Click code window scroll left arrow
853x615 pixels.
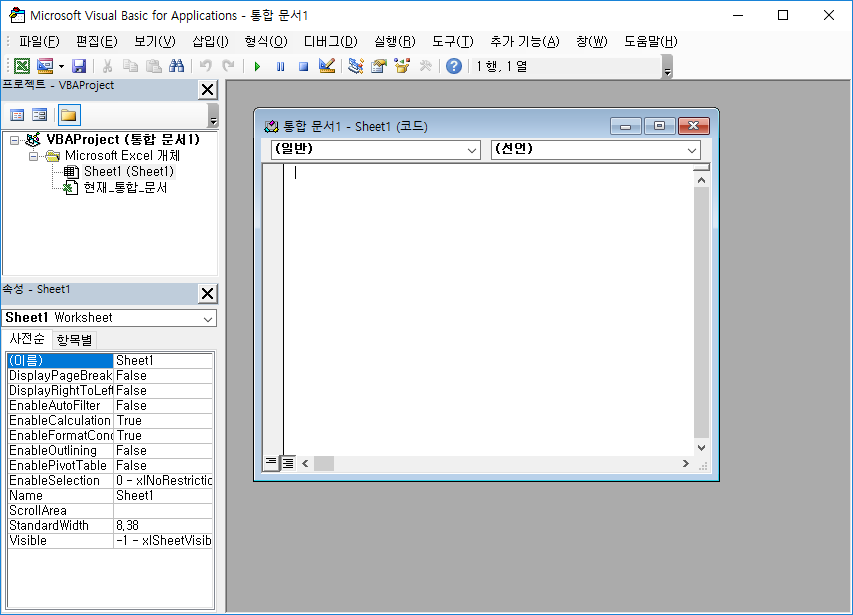click(305, 463)
